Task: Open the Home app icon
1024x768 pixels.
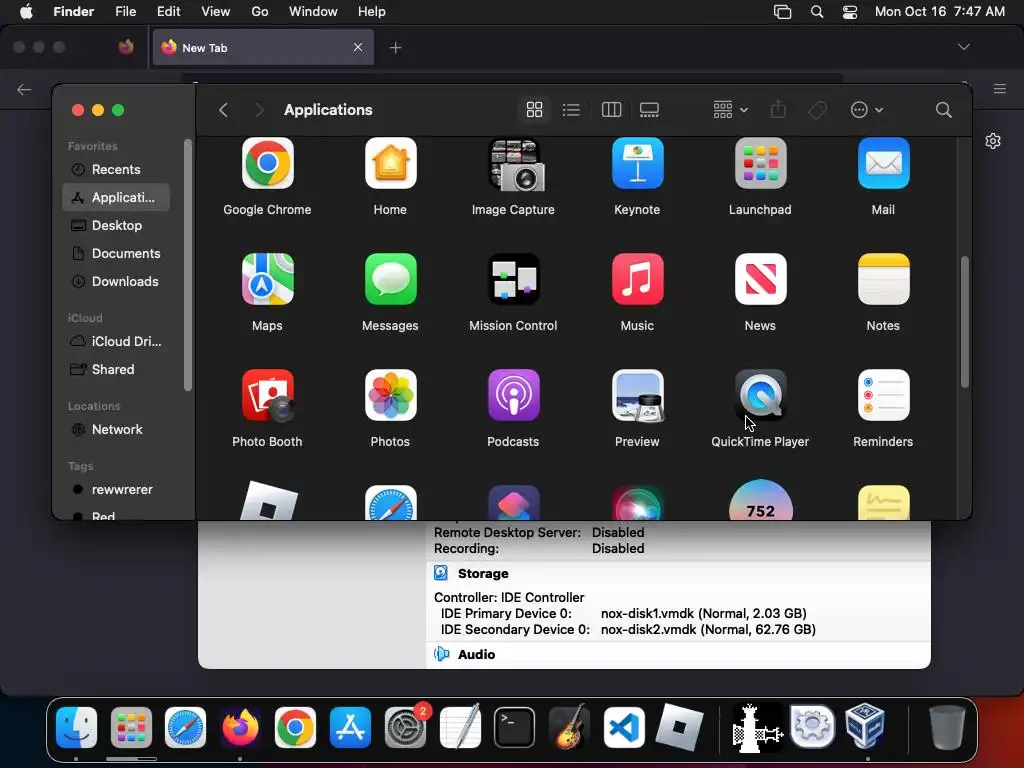Action: pos(391,163)
